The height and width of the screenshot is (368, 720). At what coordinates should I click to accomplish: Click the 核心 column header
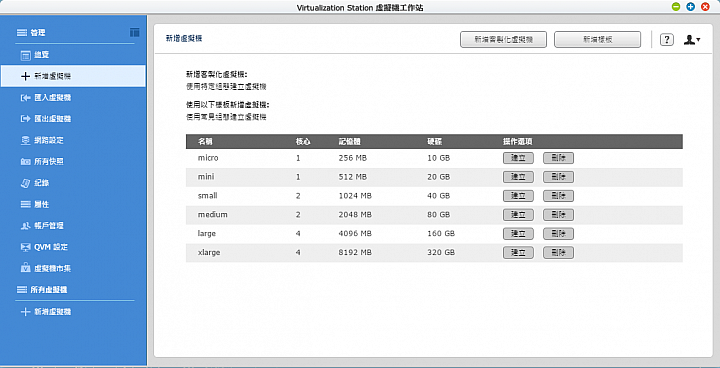tap(303, 142)
